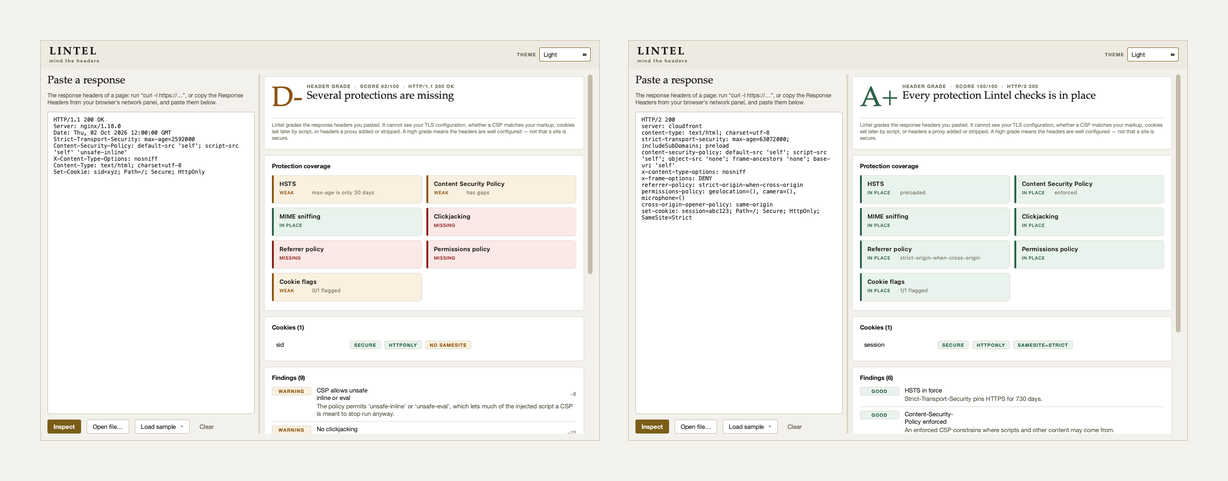The image size is (1228, 481).
Task: Select MIME sniffing card in the left window
Action: (347, 221)
